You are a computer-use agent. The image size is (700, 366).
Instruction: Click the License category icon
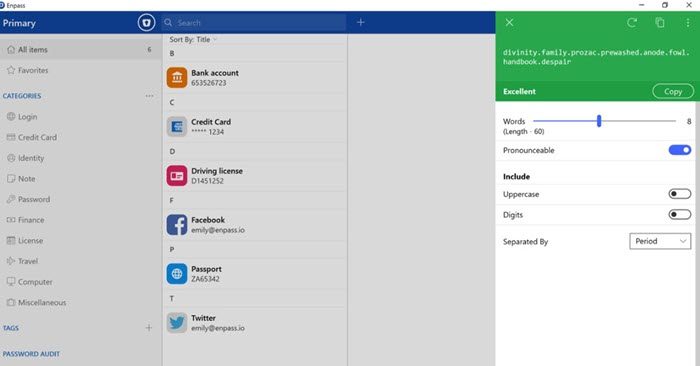point(11,240)
